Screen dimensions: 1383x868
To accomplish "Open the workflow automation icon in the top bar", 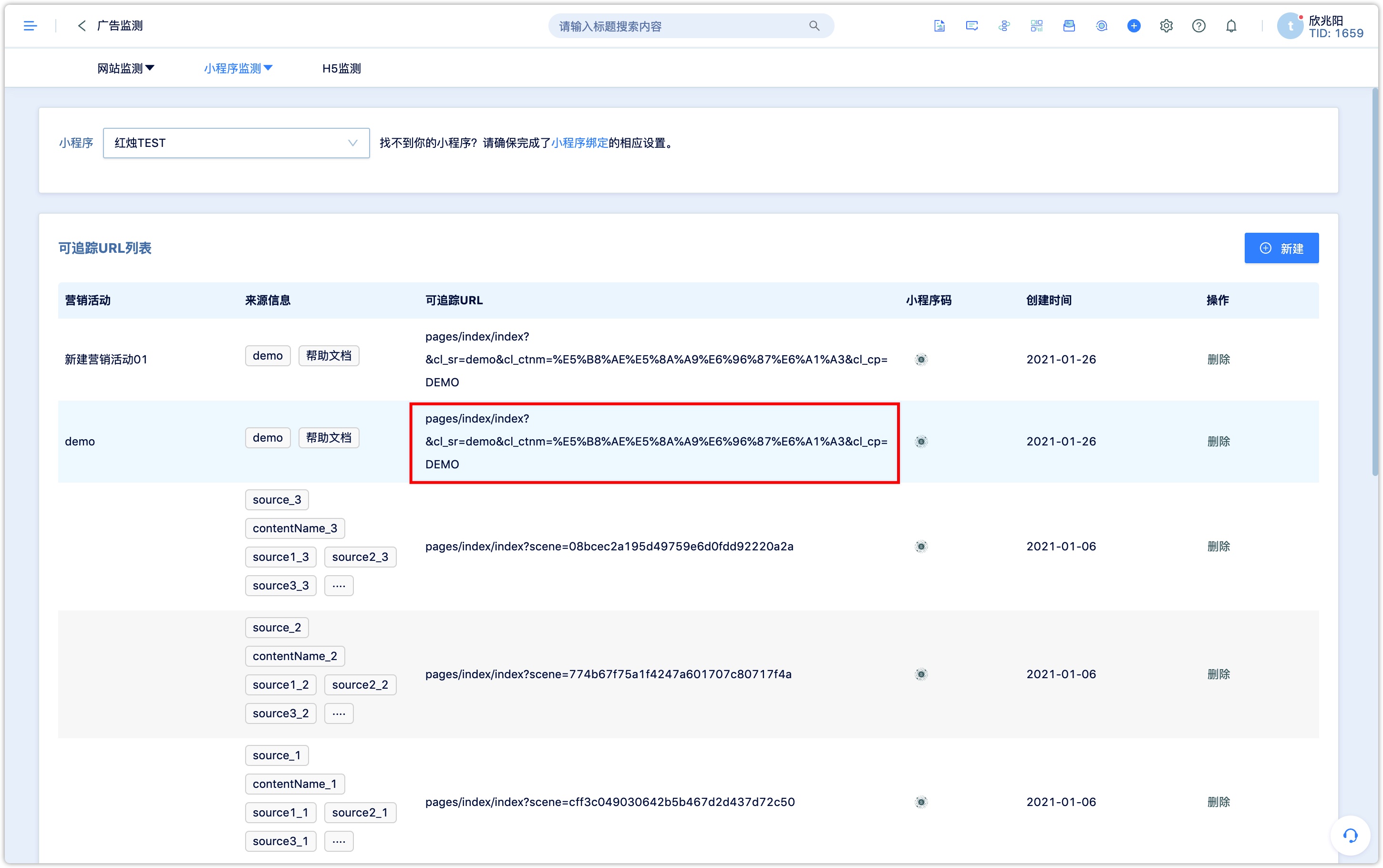I will pyautogui.click(x=1004, y=26).
